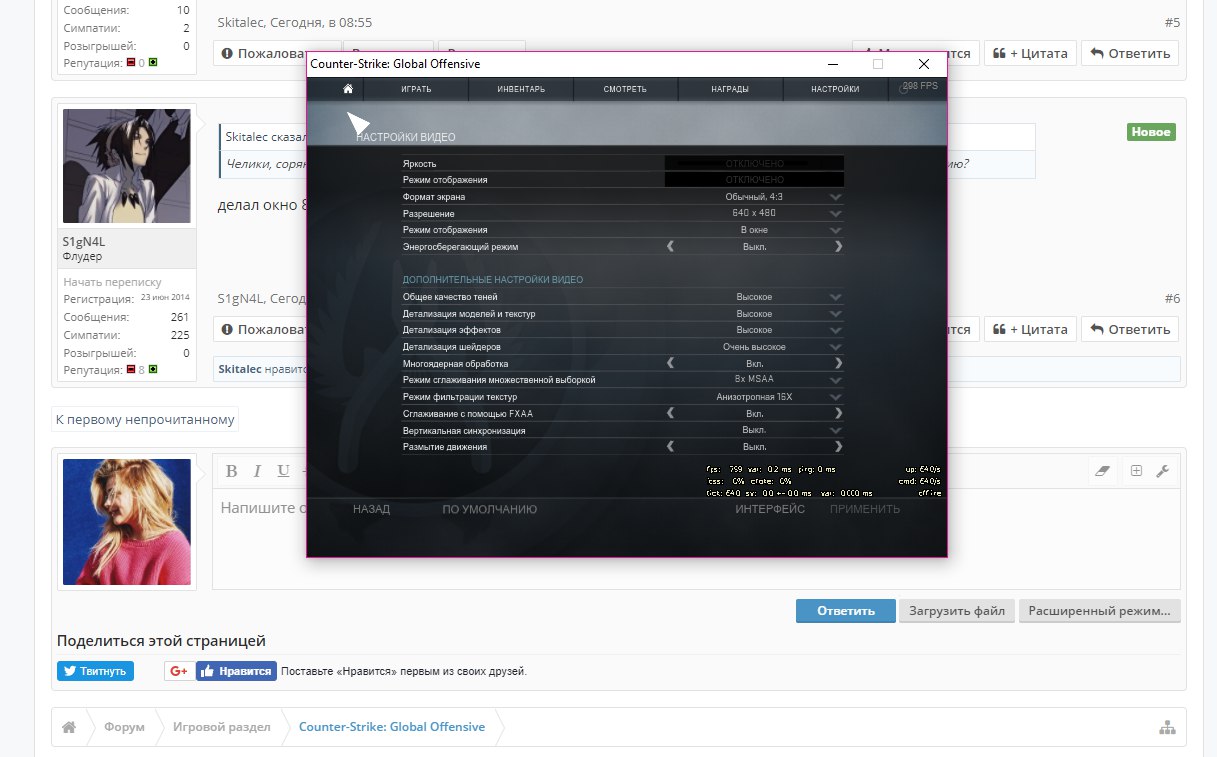Click Загрузить файл button
Image resolution: width=1217 pixels, height=757 pixels.
(x=957, y=611)
